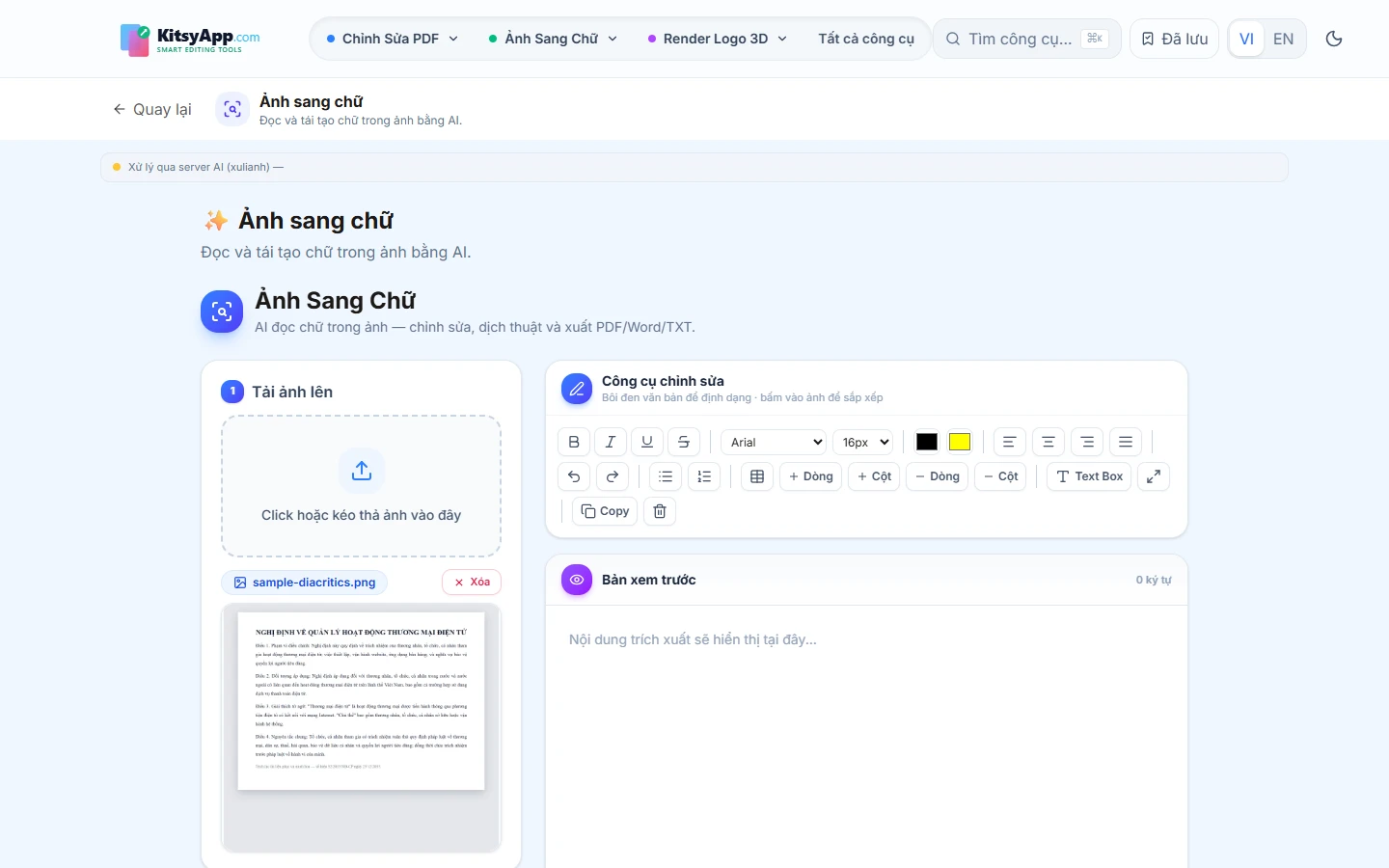The height and width of the screenshot is (868, 1389).
Task: Align text to the right
Action: (1087, 442)
